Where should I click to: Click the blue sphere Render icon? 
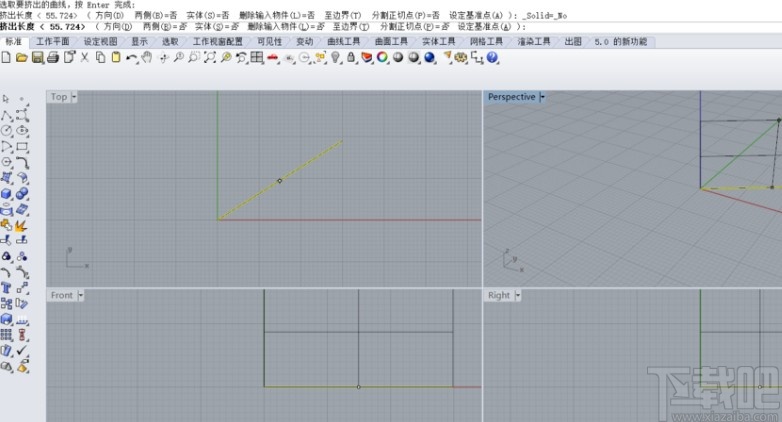click(429, 58)
